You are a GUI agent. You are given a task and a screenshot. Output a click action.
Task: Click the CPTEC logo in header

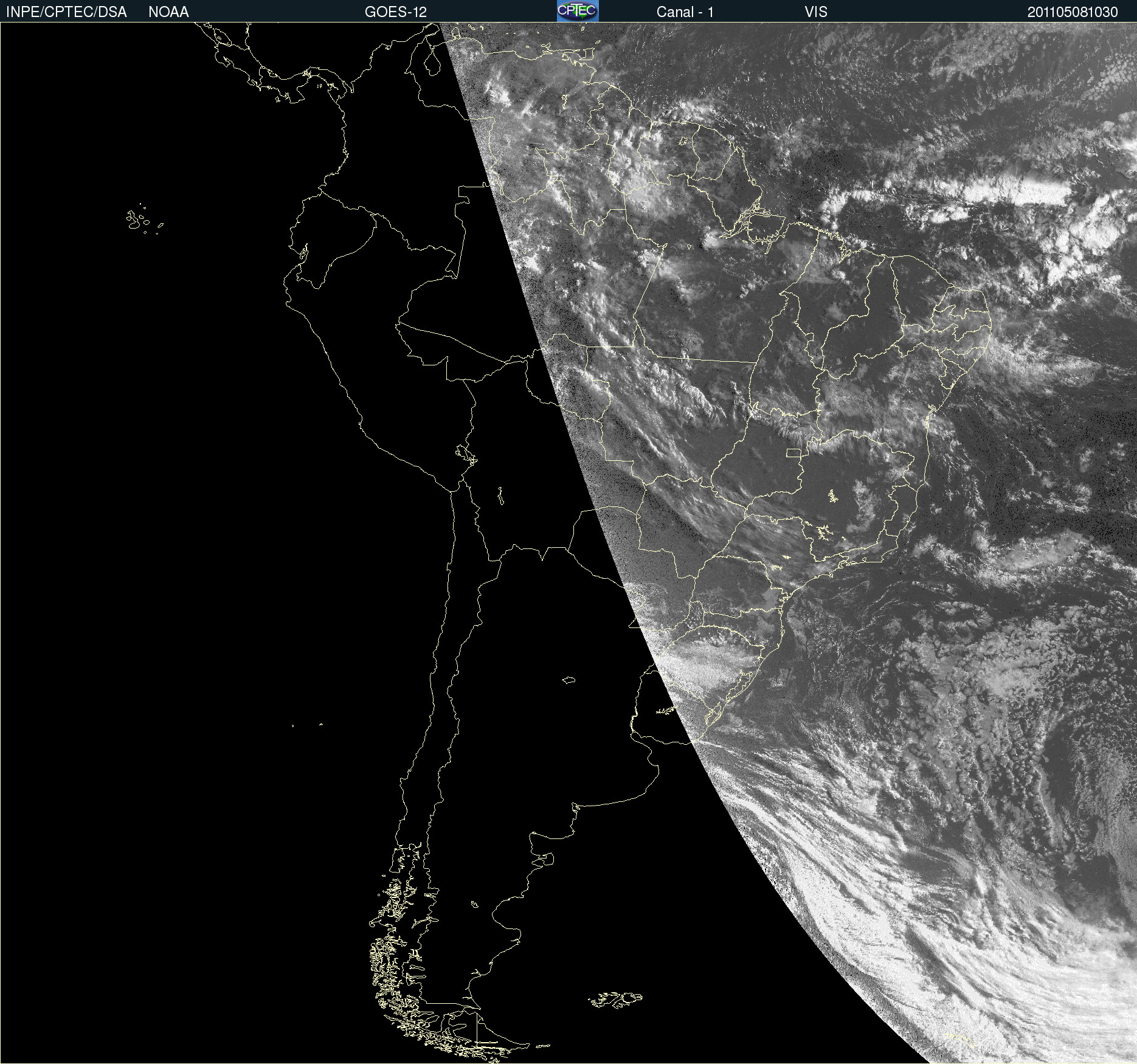578,11
